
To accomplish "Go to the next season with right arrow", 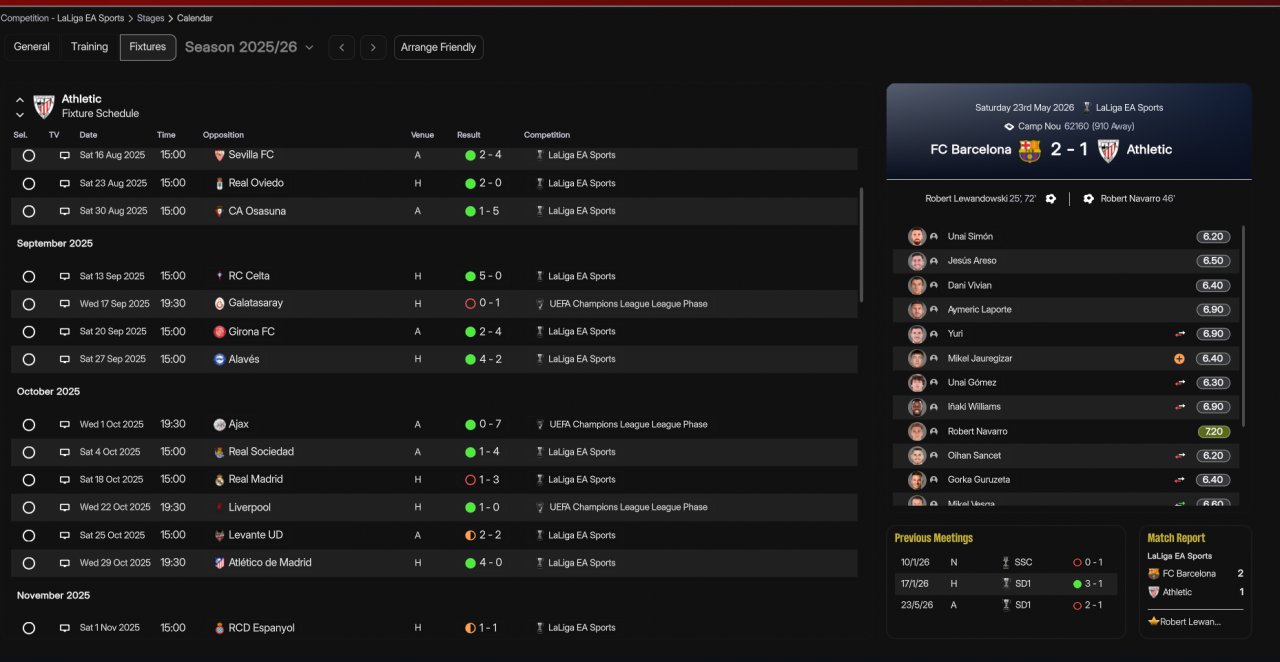I will click(x=373, y=47).
